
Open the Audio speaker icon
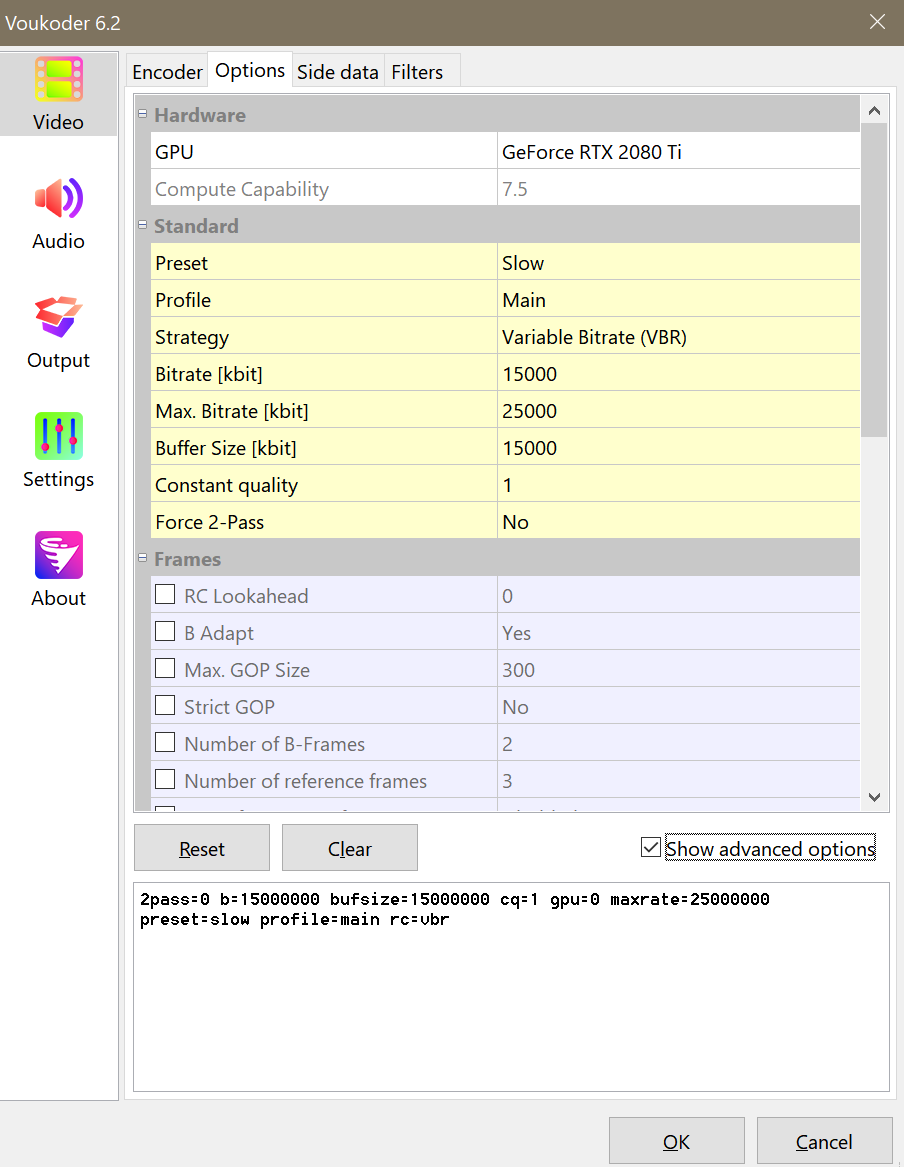tap(59, 199)
